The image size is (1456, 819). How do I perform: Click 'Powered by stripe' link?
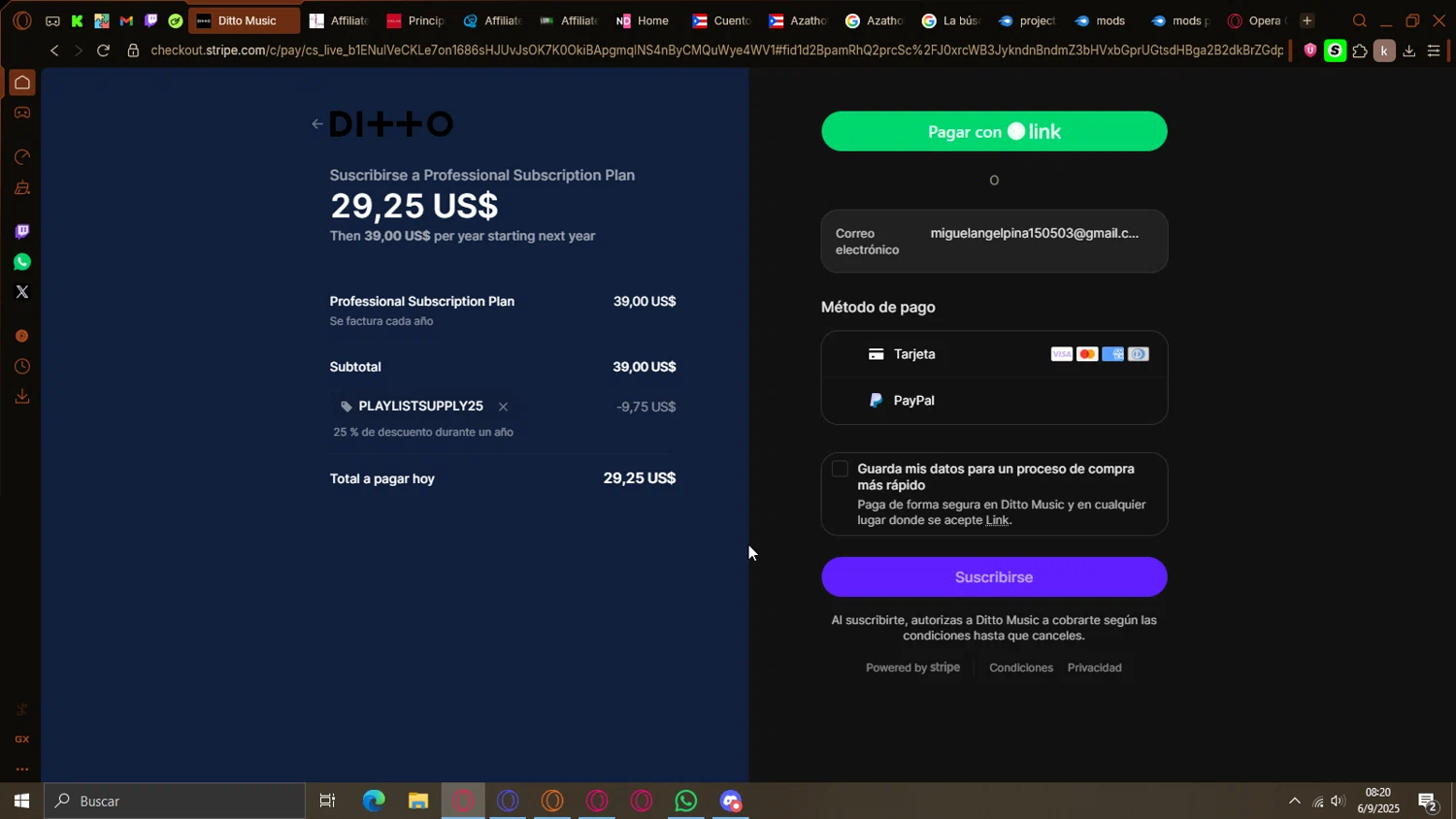pyautogui.click(x=912, y=668)
